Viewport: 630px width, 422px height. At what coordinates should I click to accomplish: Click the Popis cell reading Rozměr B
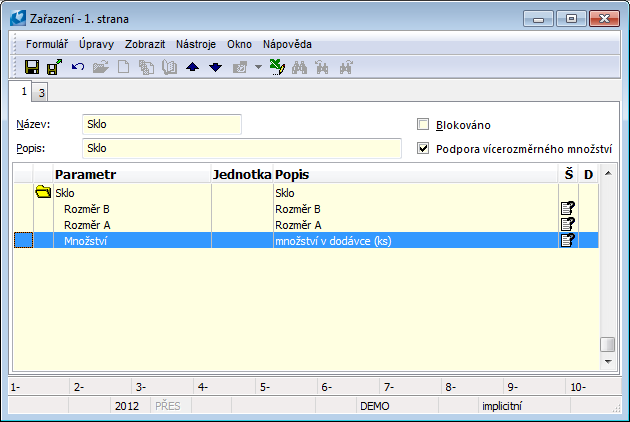point(416,209)
